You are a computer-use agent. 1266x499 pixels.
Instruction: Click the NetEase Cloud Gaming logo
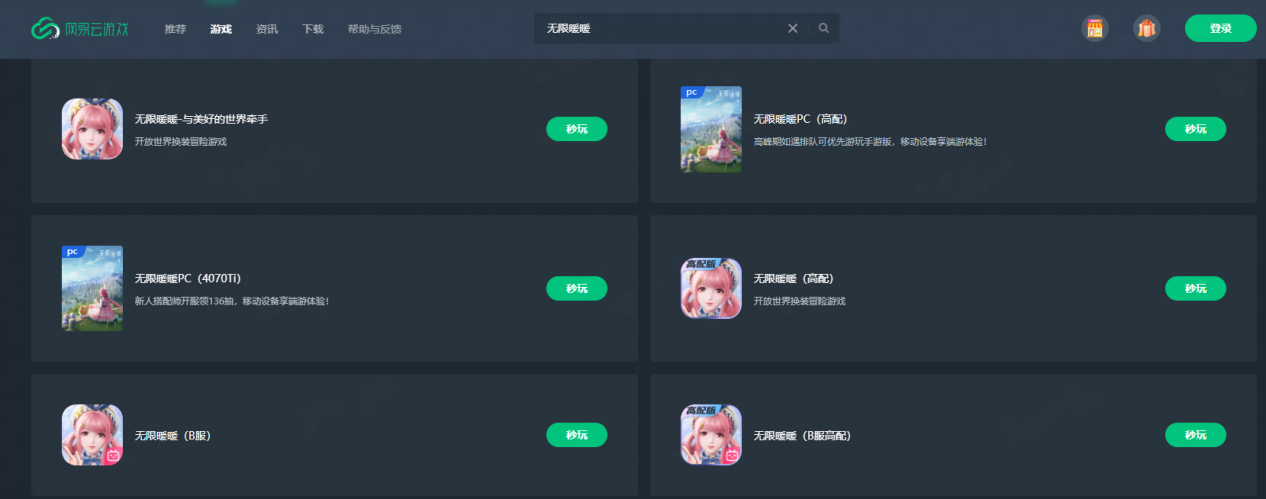click(79, 29)
